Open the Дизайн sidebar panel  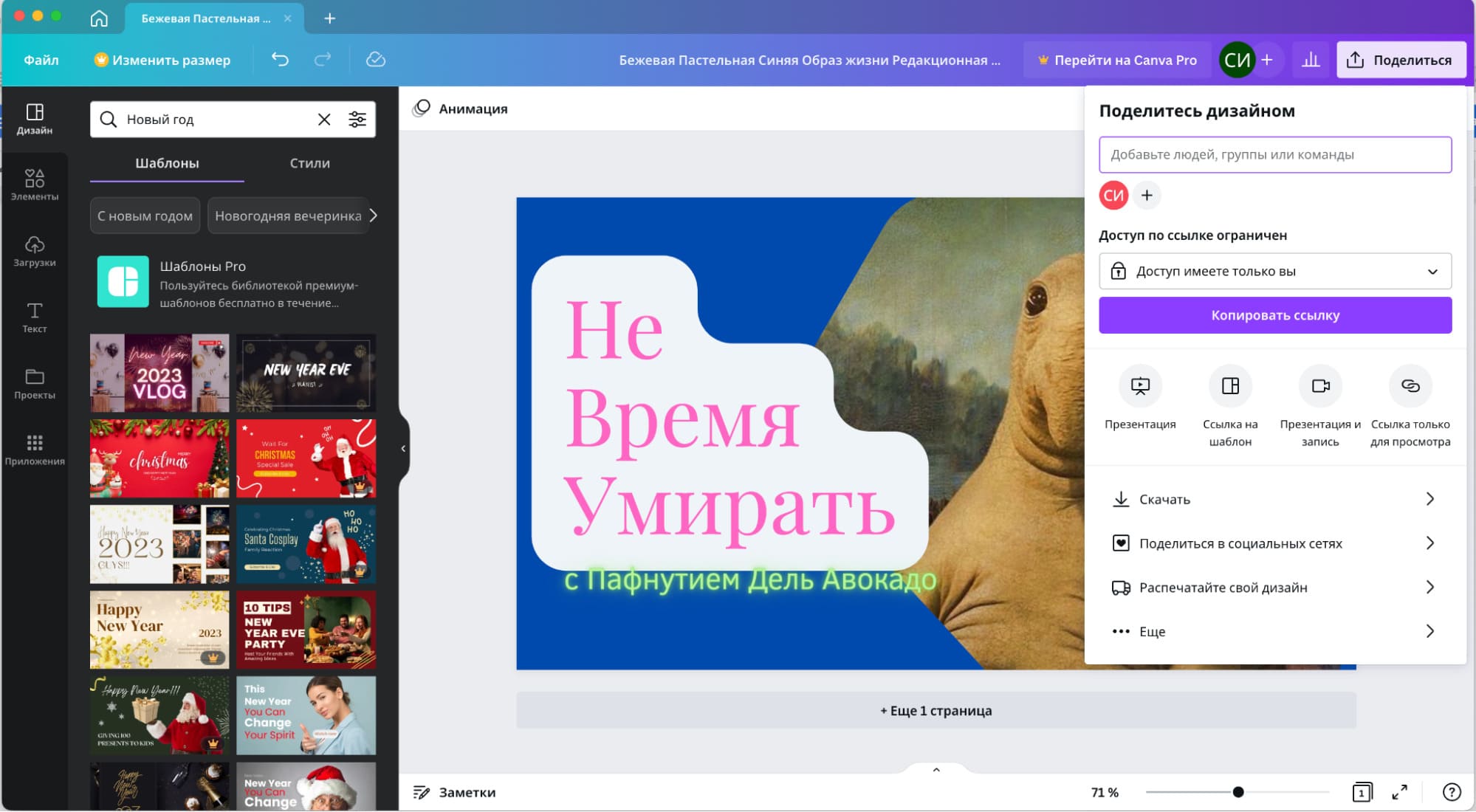pos(35,119)
